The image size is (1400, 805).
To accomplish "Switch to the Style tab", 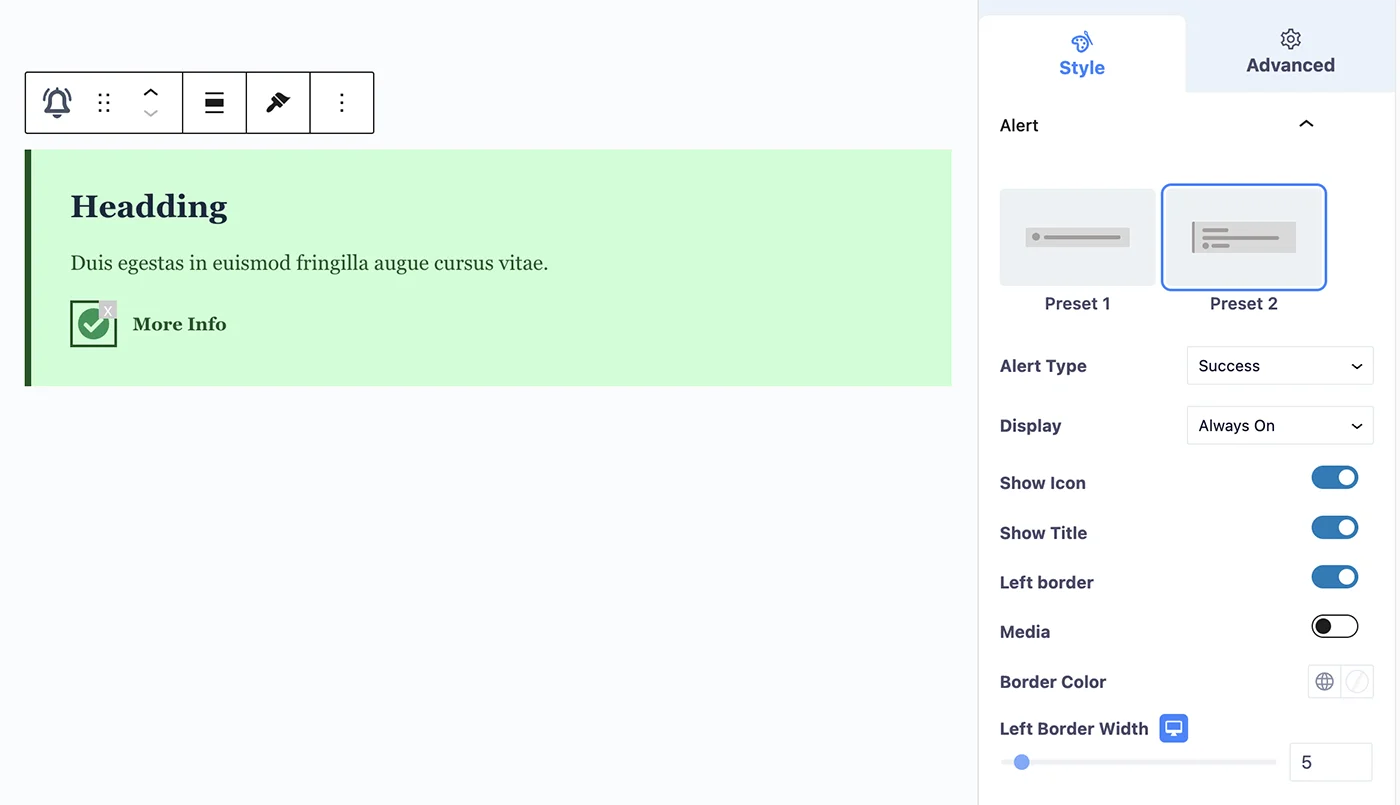I will click(x=1082, y=54).
